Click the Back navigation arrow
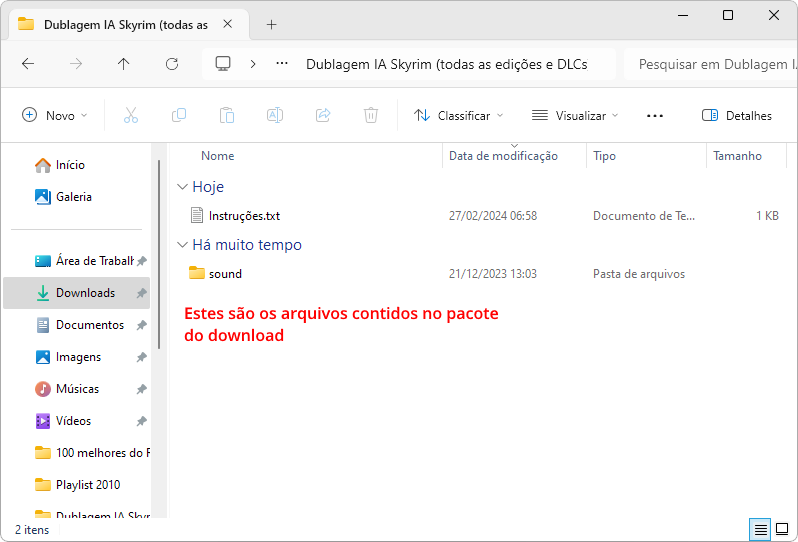This screenshot has height=542, width=798. 28,64
